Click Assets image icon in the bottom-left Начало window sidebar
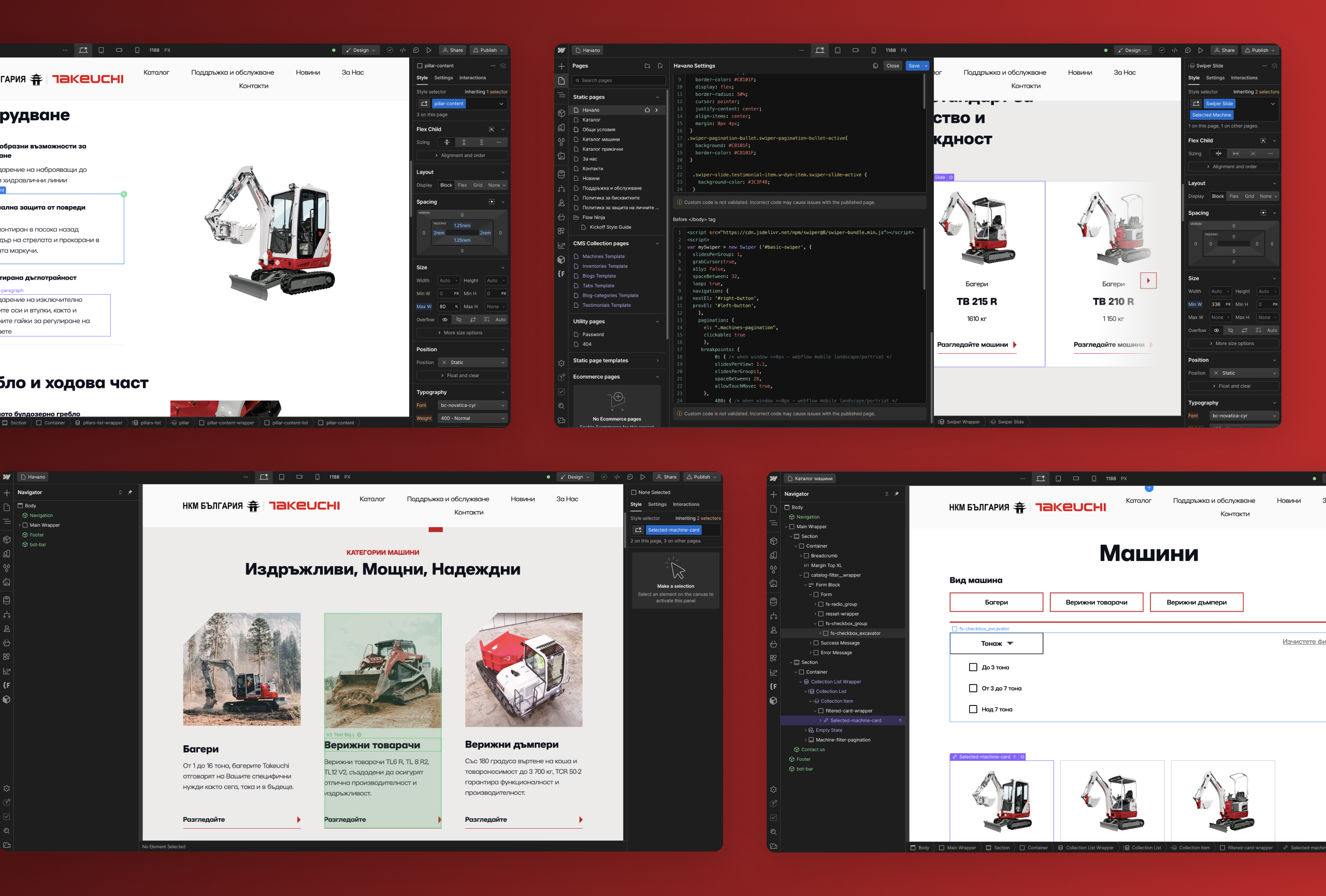Viewport: 1326px width, 896px height. 6,582
